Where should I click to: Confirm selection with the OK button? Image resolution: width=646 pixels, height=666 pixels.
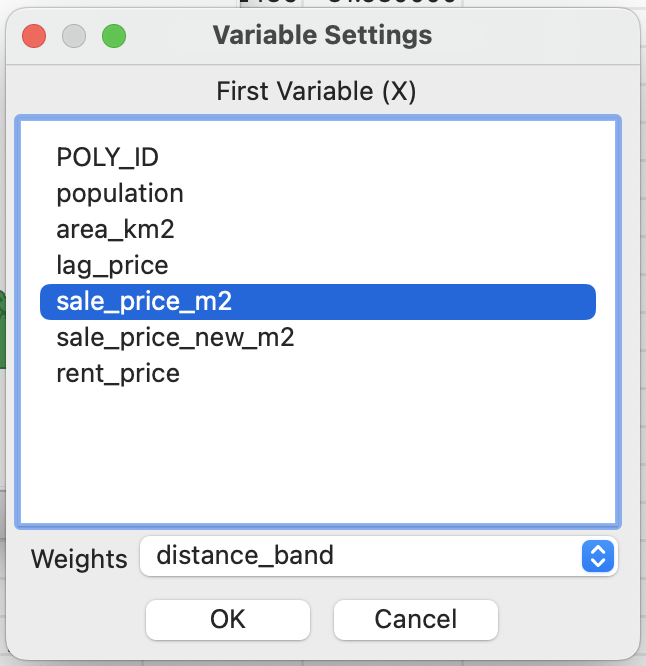click(x=228, y=619)
